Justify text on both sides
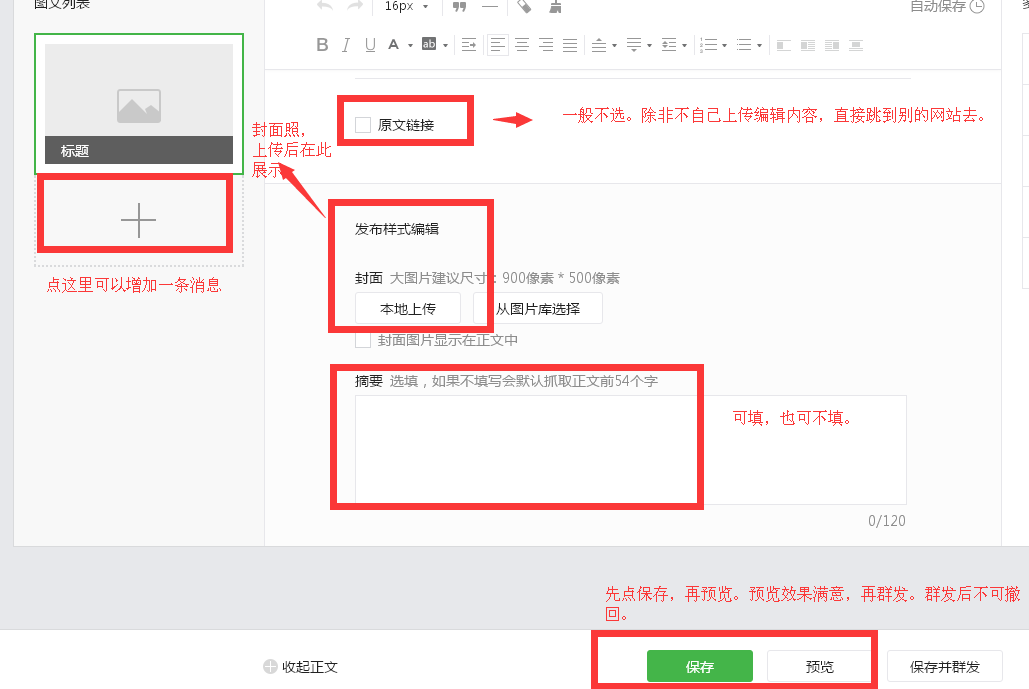The image size is (1029, 689). click(570, 45)
